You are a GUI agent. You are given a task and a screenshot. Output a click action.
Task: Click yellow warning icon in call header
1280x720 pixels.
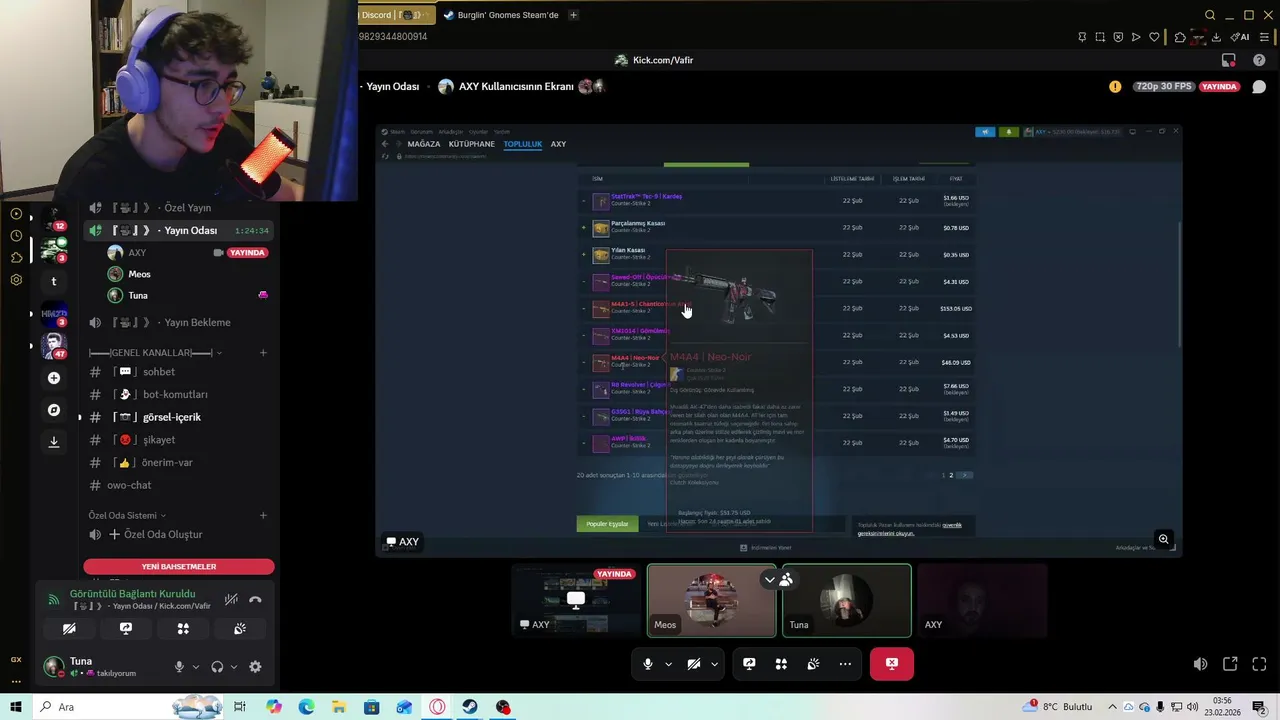pyautogui.click(x=1115, y=87)
